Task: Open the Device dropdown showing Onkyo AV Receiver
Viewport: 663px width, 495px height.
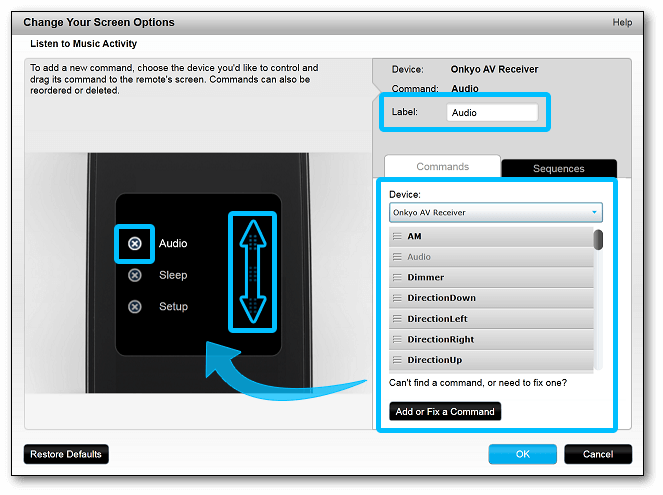Action: click(496, 213)
